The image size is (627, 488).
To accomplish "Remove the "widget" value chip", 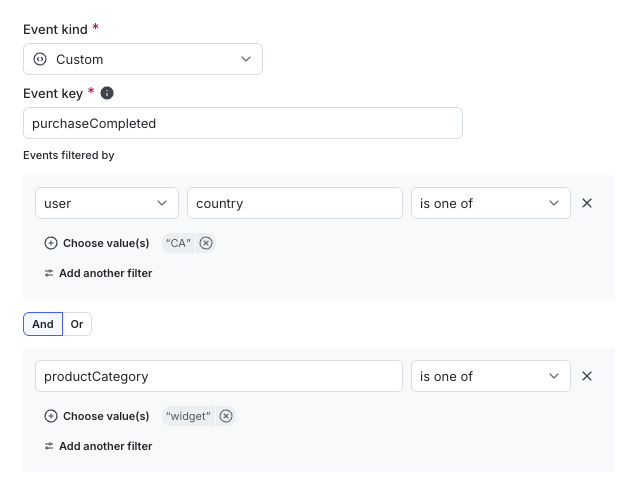I will click(x=226, y=416).
